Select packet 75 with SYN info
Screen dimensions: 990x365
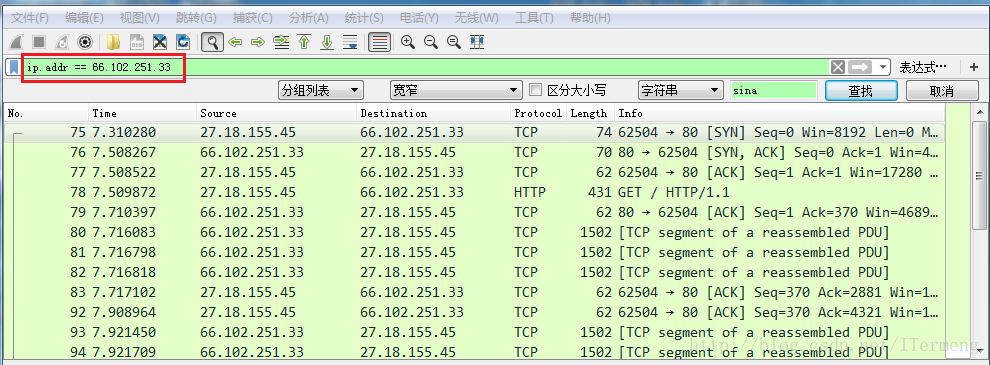(x=475, y=133)
